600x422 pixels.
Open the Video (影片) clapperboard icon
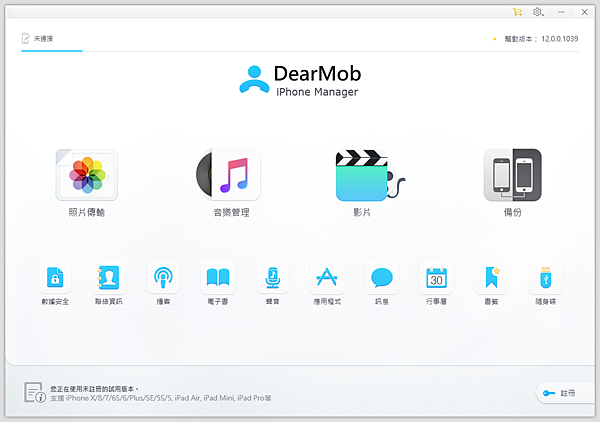(x=370, y=175)
